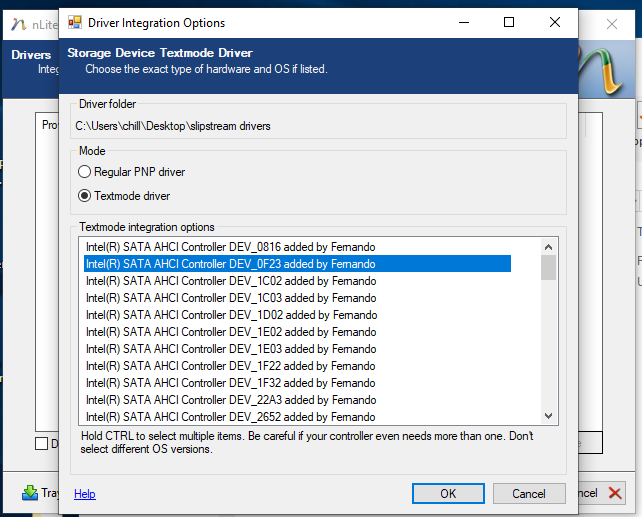This screenshot has width=642, height=517.
Task: Click the list scrollbar up arrow
Action: pos(548,247)
